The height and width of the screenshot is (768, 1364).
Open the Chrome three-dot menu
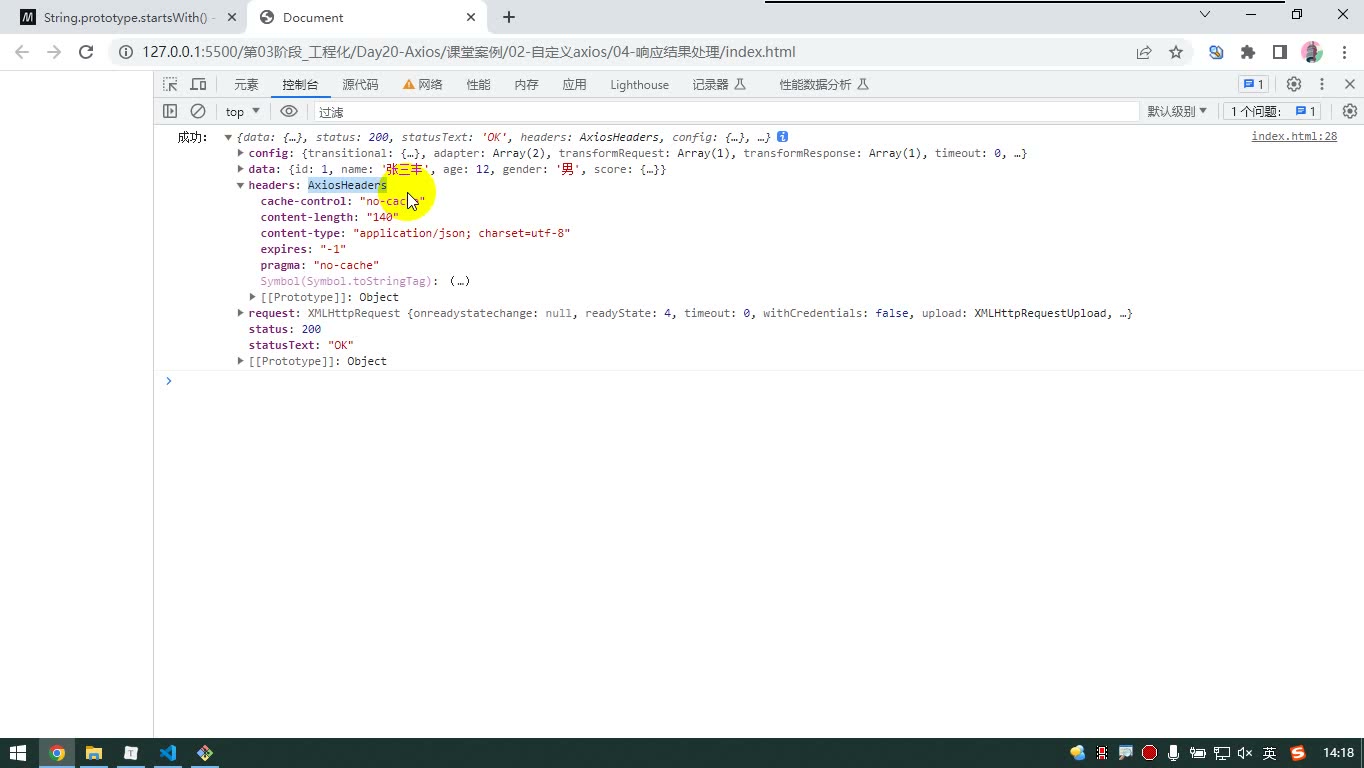coord(1342,52)
